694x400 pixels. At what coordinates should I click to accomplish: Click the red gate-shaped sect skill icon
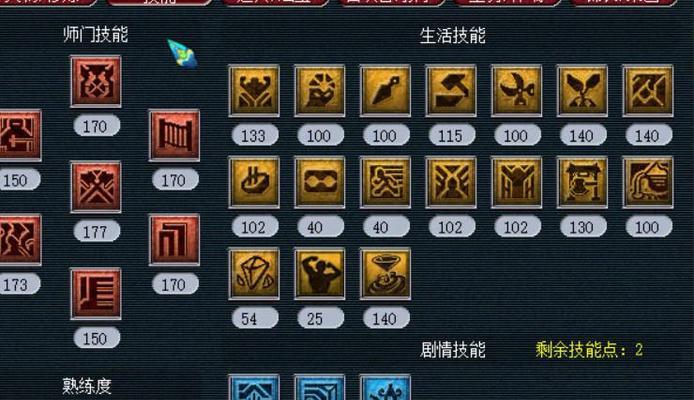[174, 135]
